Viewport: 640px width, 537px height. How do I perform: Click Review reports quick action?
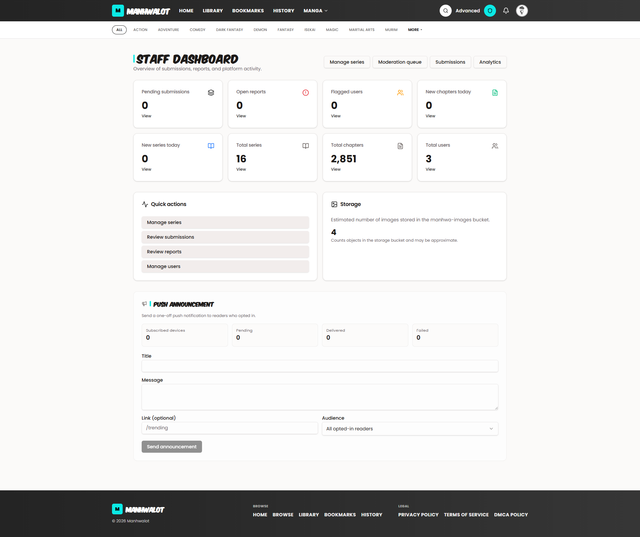click(x=225, y=252)
